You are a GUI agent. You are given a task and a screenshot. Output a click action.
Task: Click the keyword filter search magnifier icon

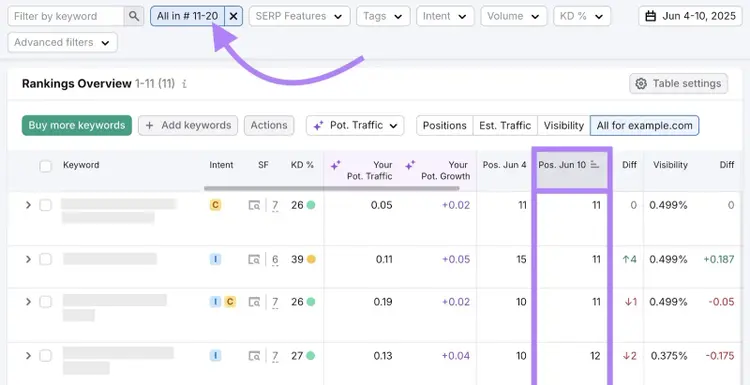134,16
